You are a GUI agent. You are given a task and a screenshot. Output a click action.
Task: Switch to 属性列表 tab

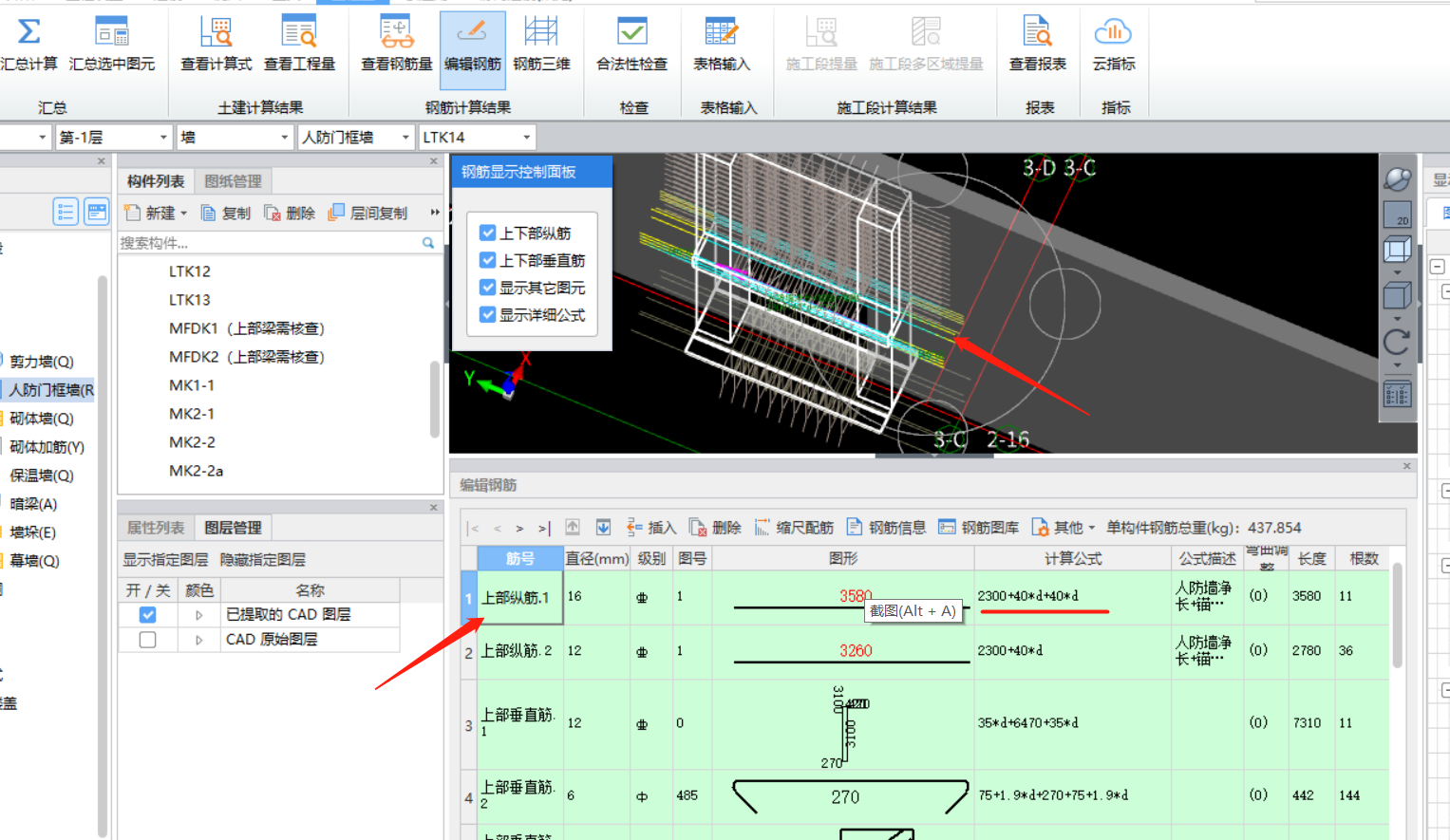coord(156,528)
